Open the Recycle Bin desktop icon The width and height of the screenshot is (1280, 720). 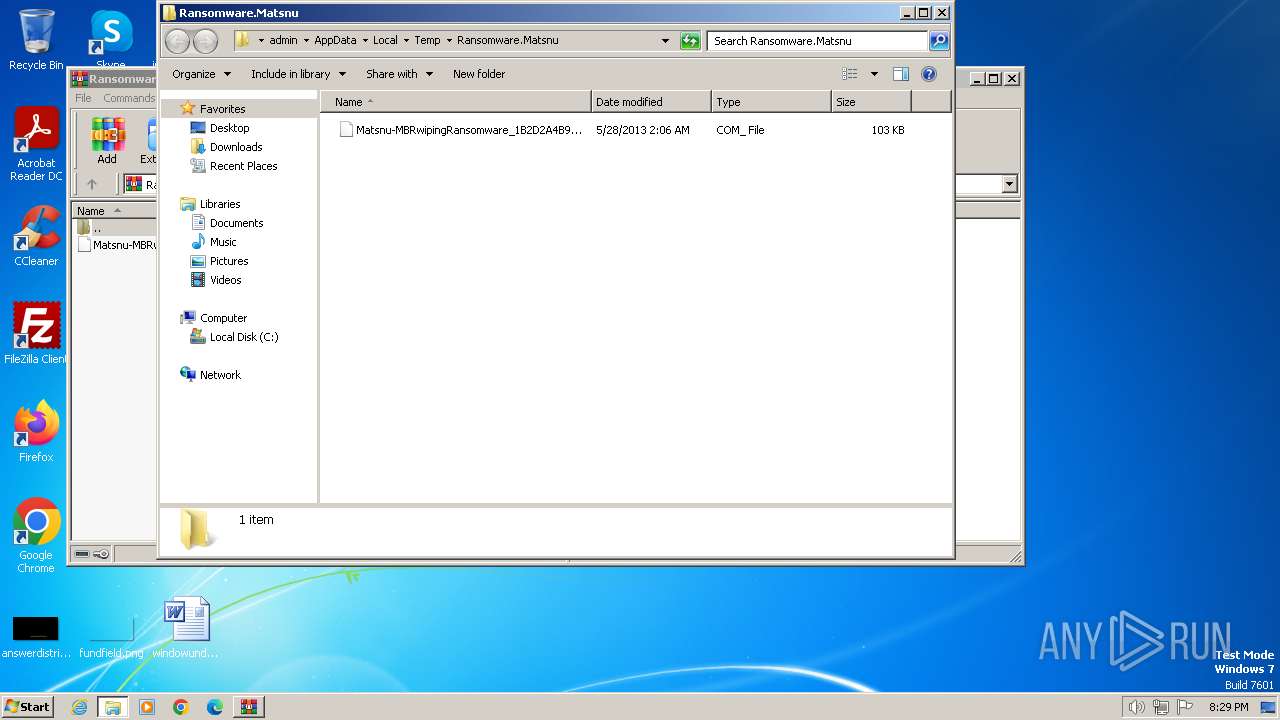[x=36, y=40]
